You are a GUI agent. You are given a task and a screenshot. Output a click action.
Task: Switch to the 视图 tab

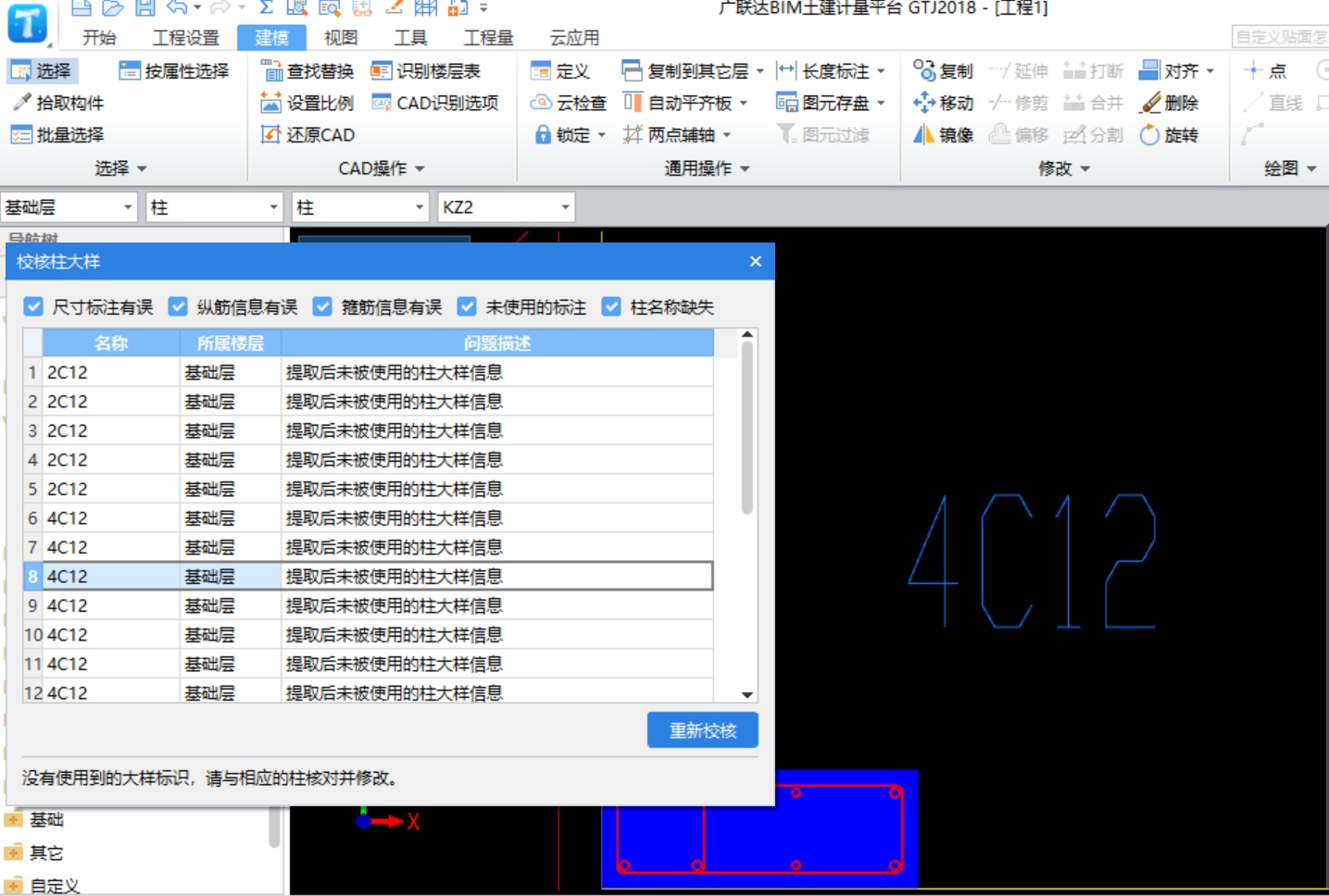(341, 37)
